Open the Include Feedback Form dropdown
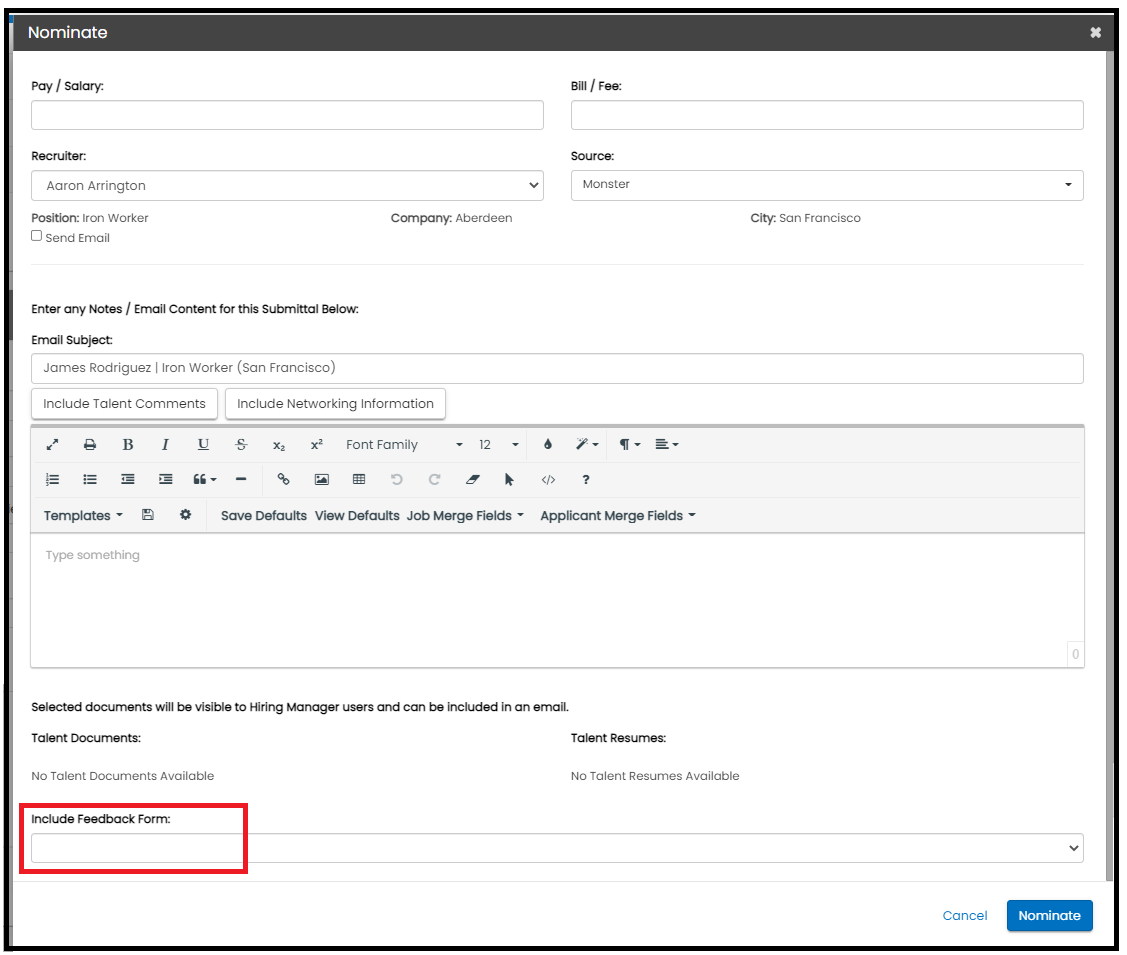The height and width of the screenshot is (955, 1127). [x=557, y=849]
